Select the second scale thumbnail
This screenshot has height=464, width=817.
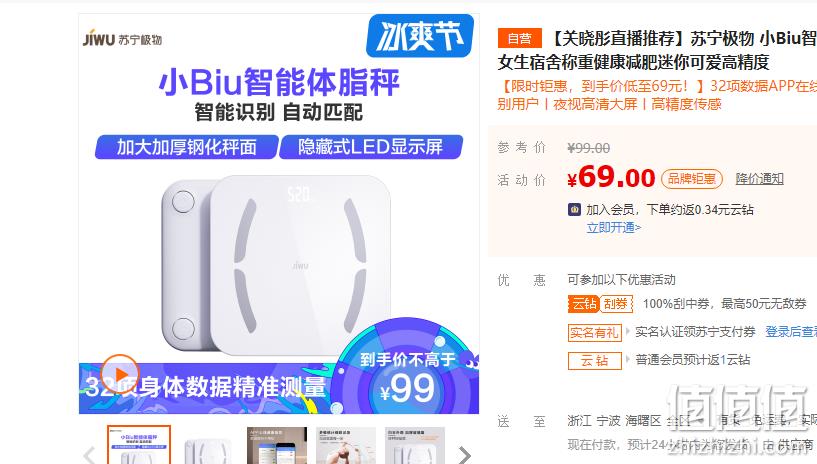click(208, 446)
